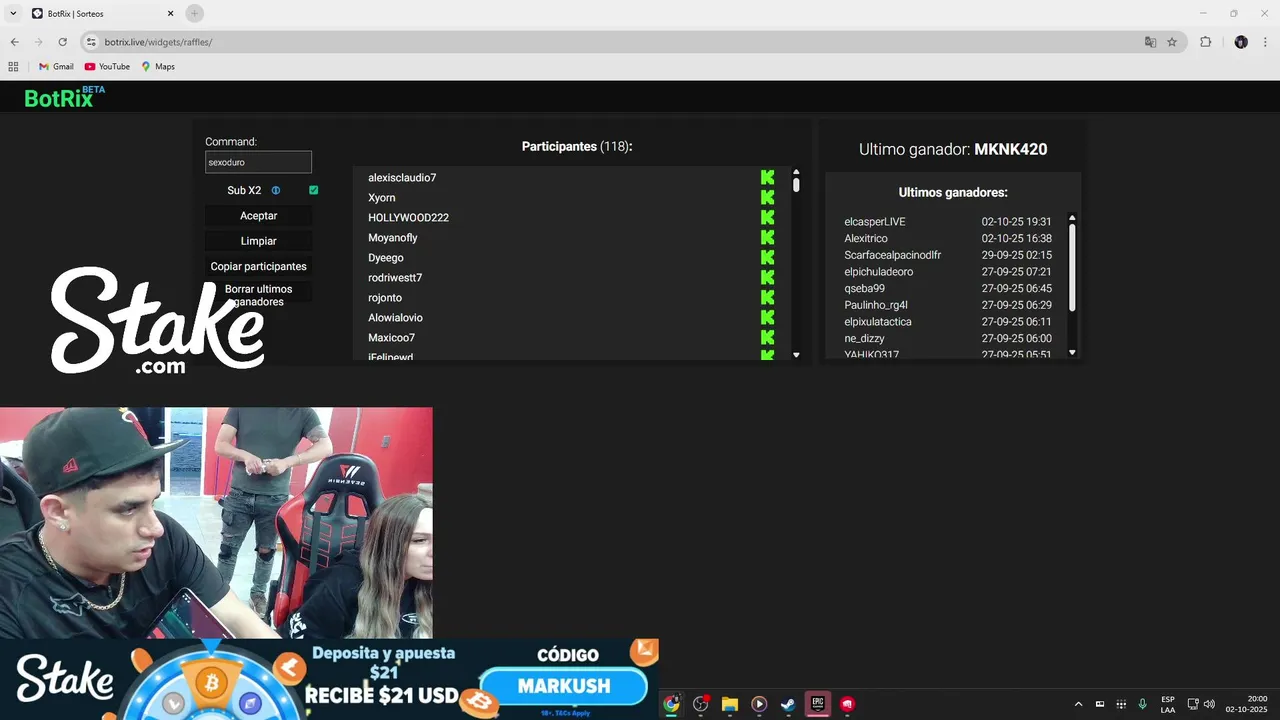Image resolution: width=1280 pixels, height=720 pixels.
Task: Open a new browser tab
Action: 194,13
